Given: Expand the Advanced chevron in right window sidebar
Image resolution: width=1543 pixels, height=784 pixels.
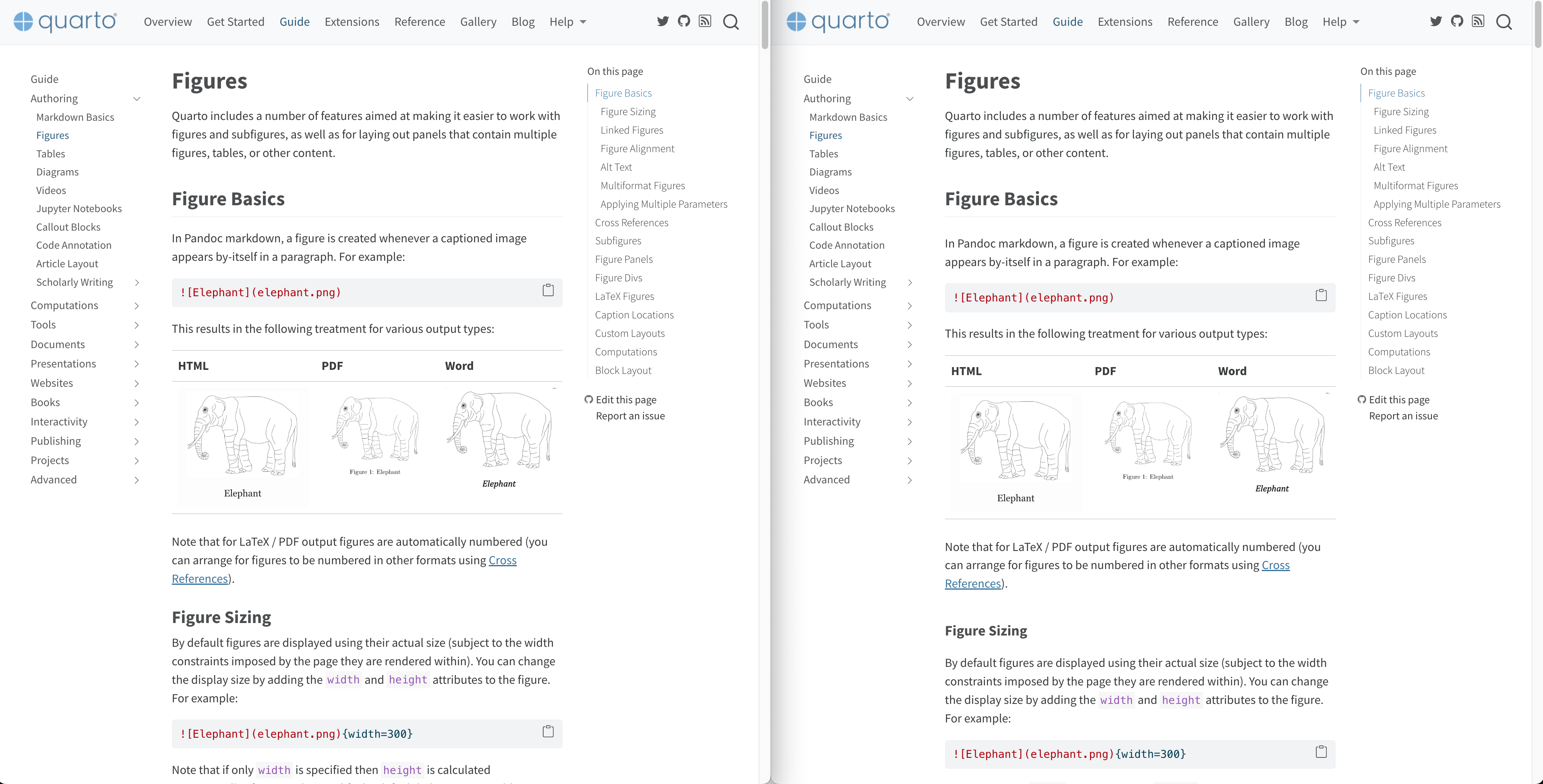Looking at the screenshot, I should click(910, 480).
